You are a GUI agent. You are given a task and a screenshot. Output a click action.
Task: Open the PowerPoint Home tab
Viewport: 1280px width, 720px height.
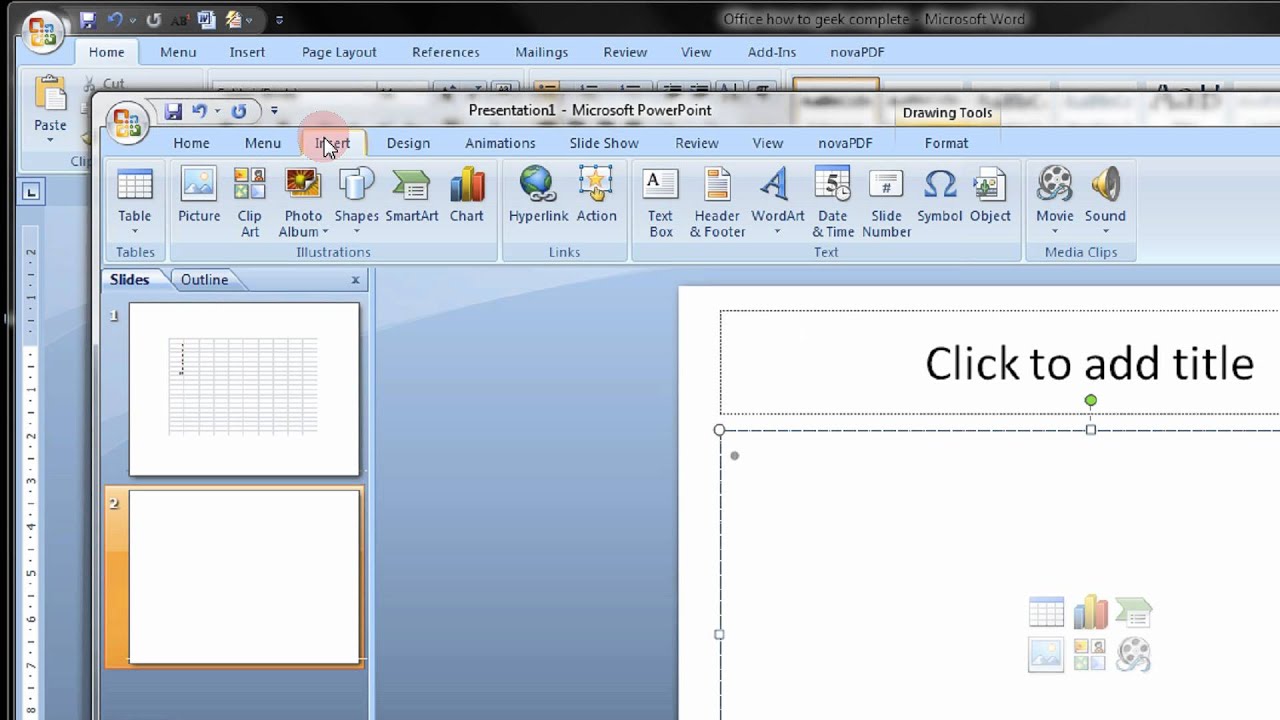(191, 143)
